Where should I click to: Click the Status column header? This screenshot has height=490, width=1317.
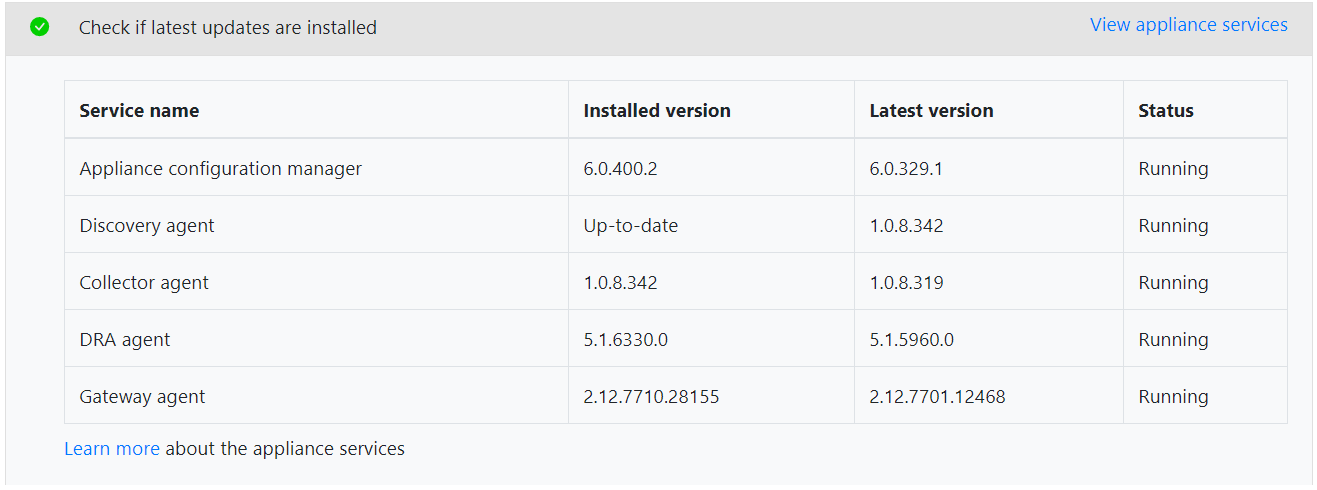[x=1165, y=111]
